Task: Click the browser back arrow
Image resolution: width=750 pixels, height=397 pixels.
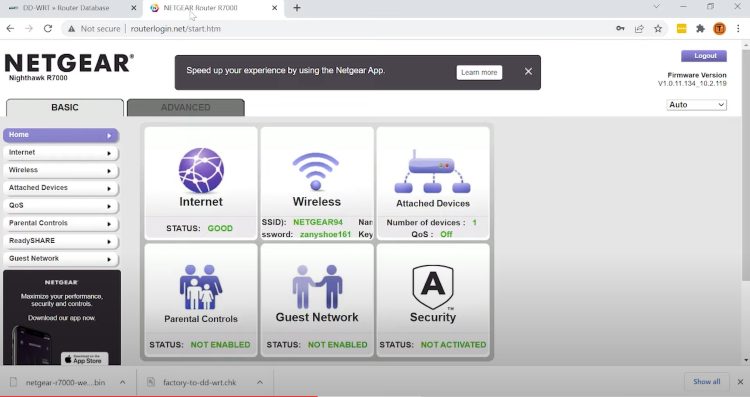Action: (10, 29)
